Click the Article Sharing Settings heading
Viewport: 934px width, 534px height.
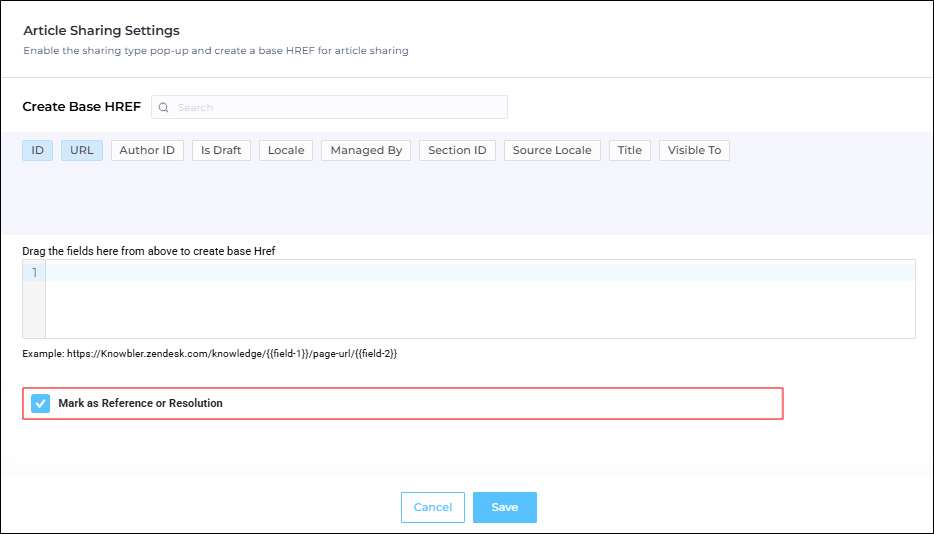coord(101,30)
